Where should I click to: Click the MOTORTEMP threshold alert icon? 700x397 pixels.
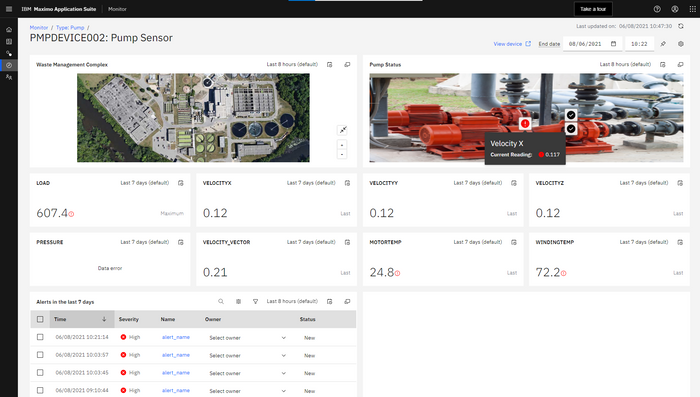point(397,273)
